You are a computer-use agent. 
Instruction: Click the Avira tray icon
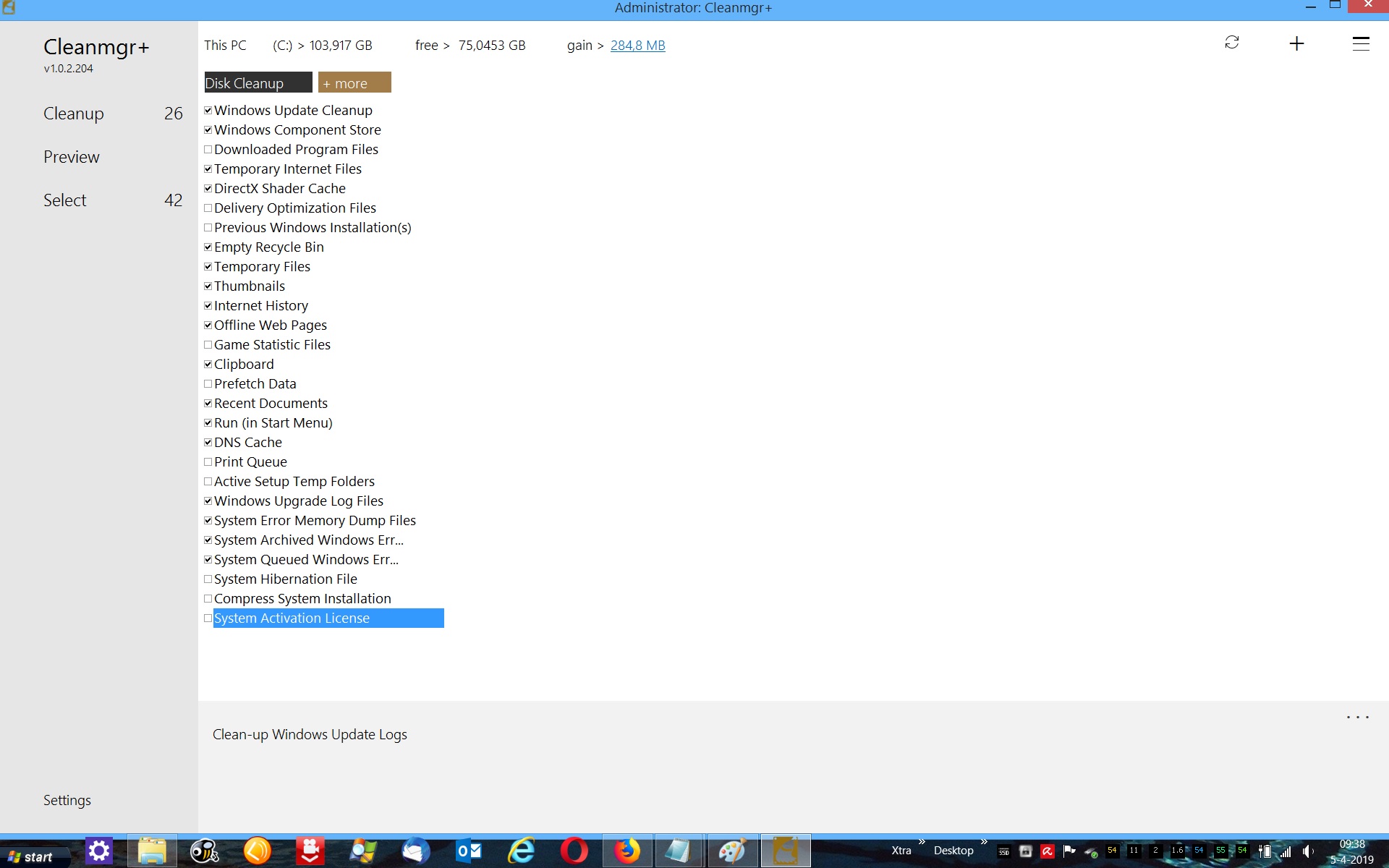(1047, 851)
